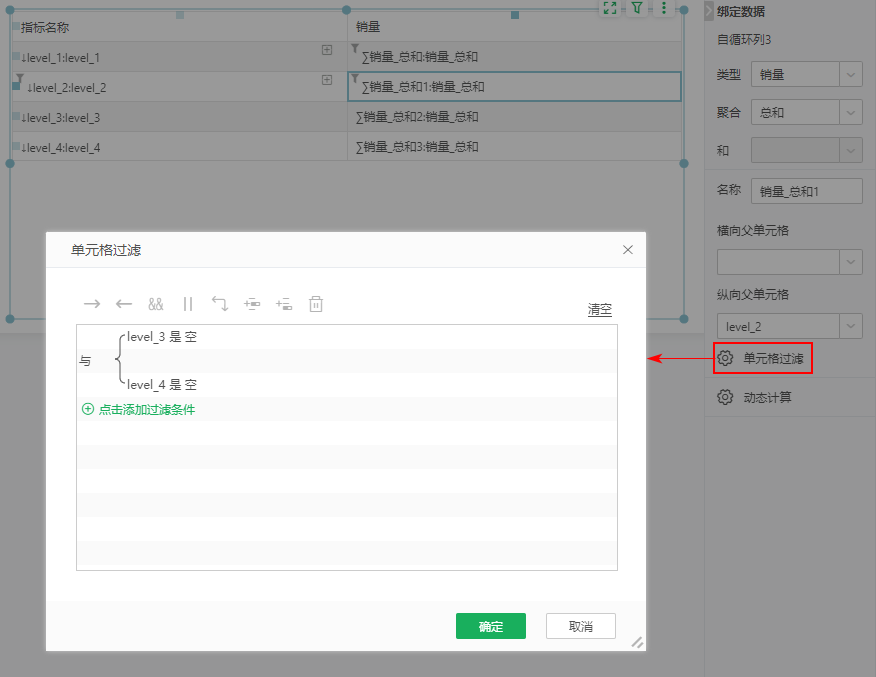The height and width of the screenshot is (677, 876).
Task: Select the && AND operator icon
Action: point(156,304)
